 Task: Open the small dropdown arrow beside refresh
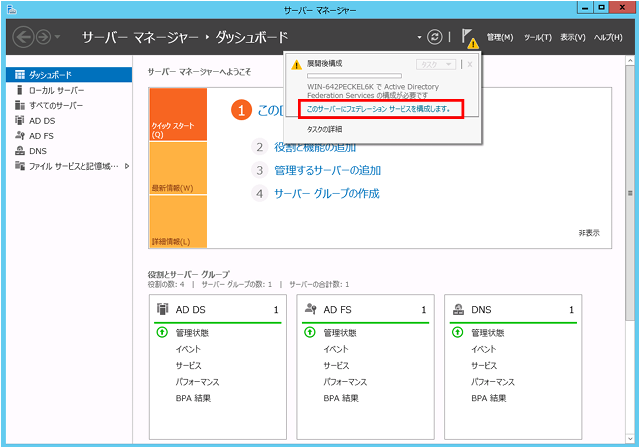pyautogui.click(x=419, y=38)
